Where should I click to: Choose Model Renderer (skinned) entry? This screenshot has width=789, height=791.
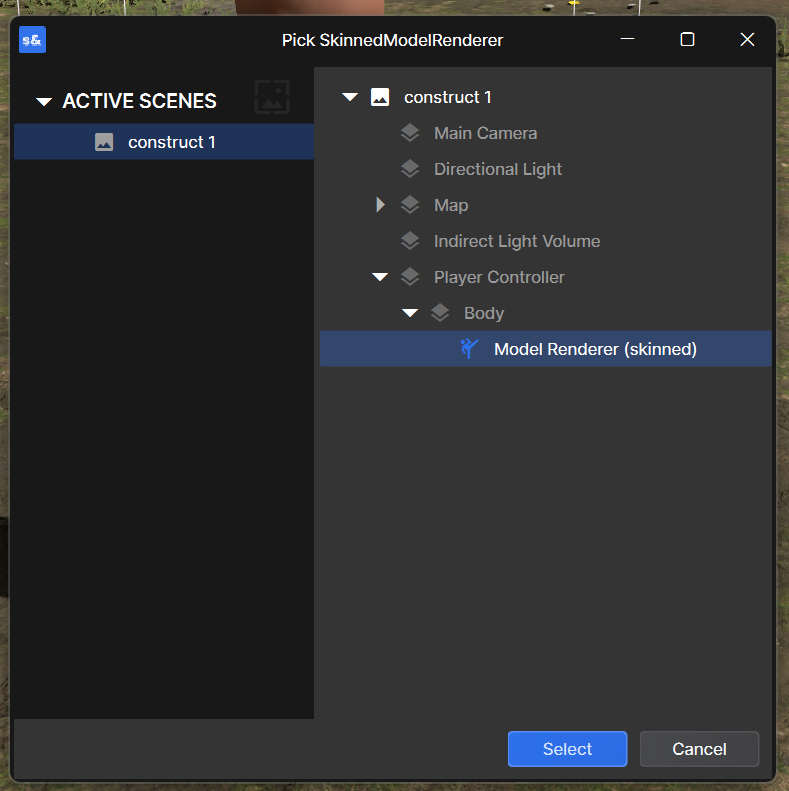click(x=545, y=349)
